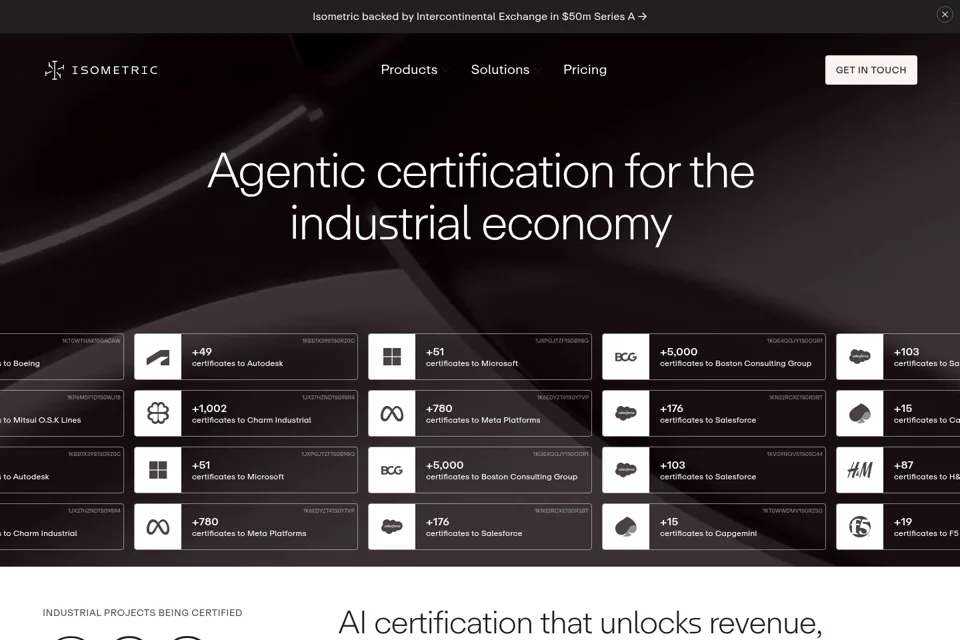Click the ISOMETRIC wordmark text
Image resolution: width=960 pixels, height=640 pixels.
pyautogui.click(x=115, y=70)
